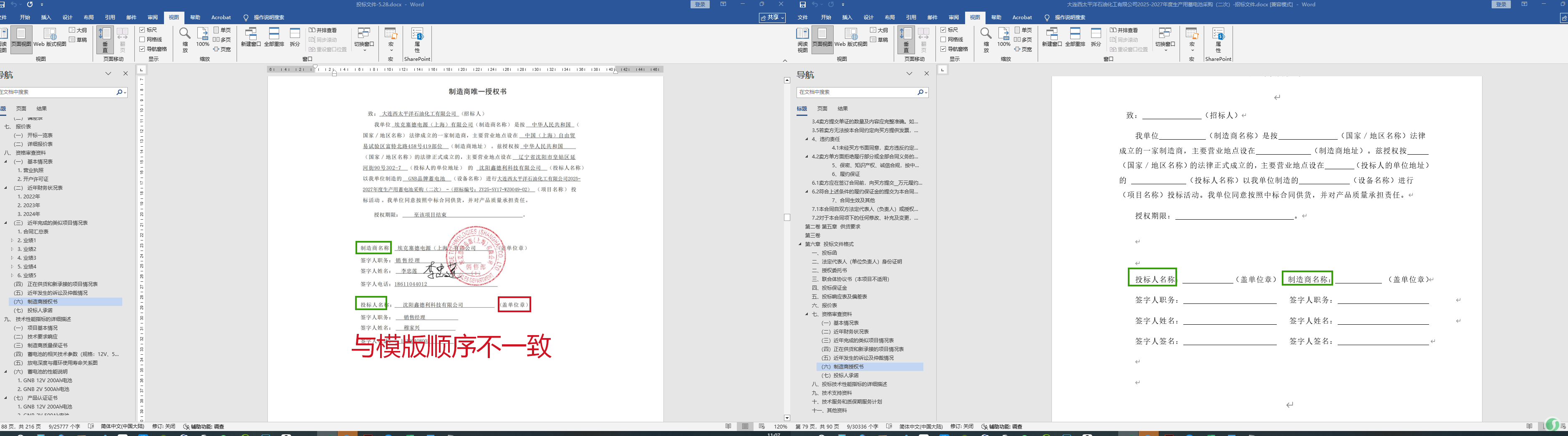
Task: Switch to 结果 tab in left navigation pane
Action: [41, 109]
